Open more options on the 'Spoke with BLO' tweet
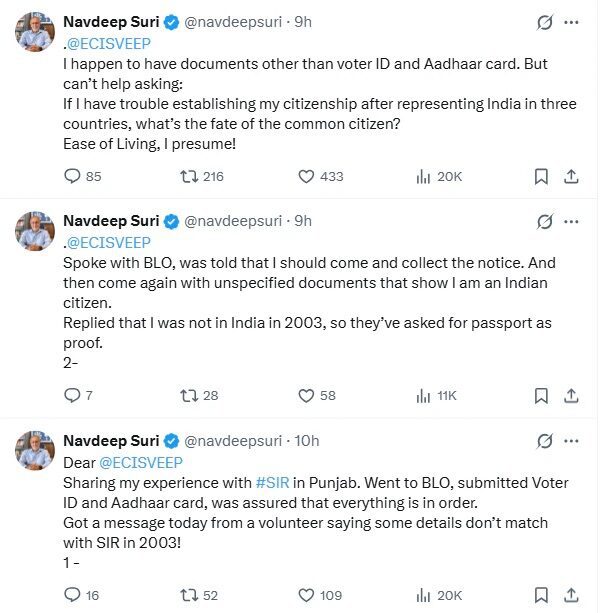This screenshot has width=603, height=613. pyautogui.click(x=571, y=222)
